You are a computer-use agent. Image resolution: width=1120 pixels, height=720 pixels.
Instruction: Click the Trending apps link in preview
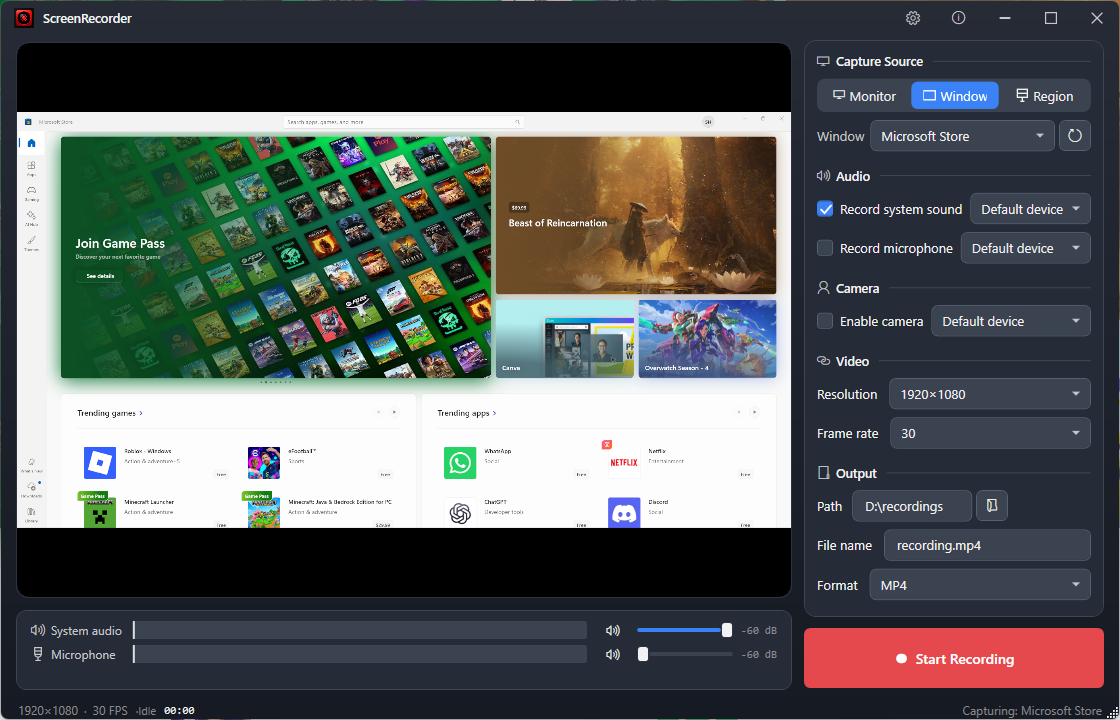pyautogui.click(x=466, y=413)
